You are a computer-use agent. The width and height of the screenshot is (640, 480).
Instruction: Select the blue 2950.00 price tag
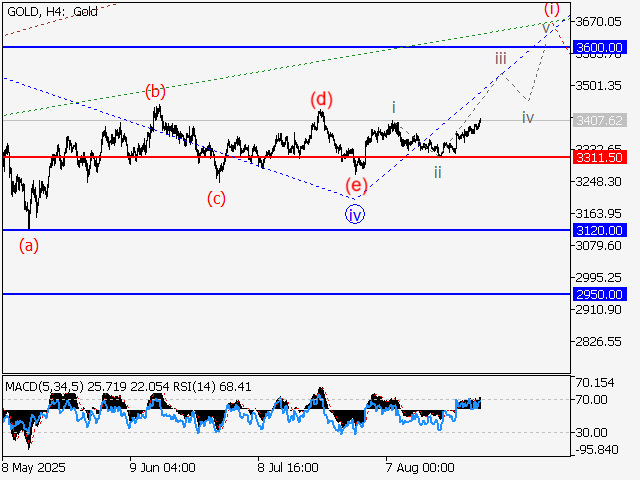tap(600, 294)
